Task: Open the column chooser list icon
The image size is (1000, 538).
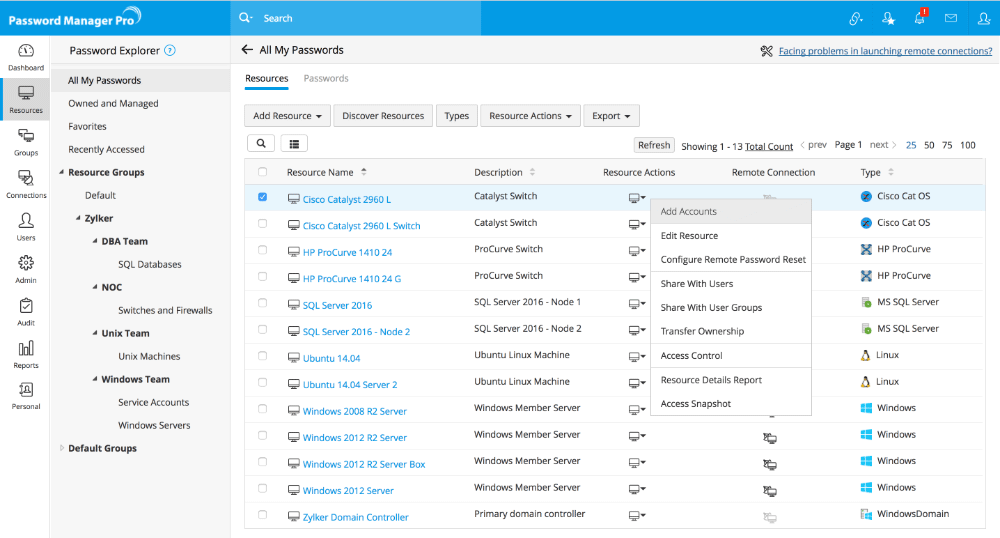Action: [294, 145]
